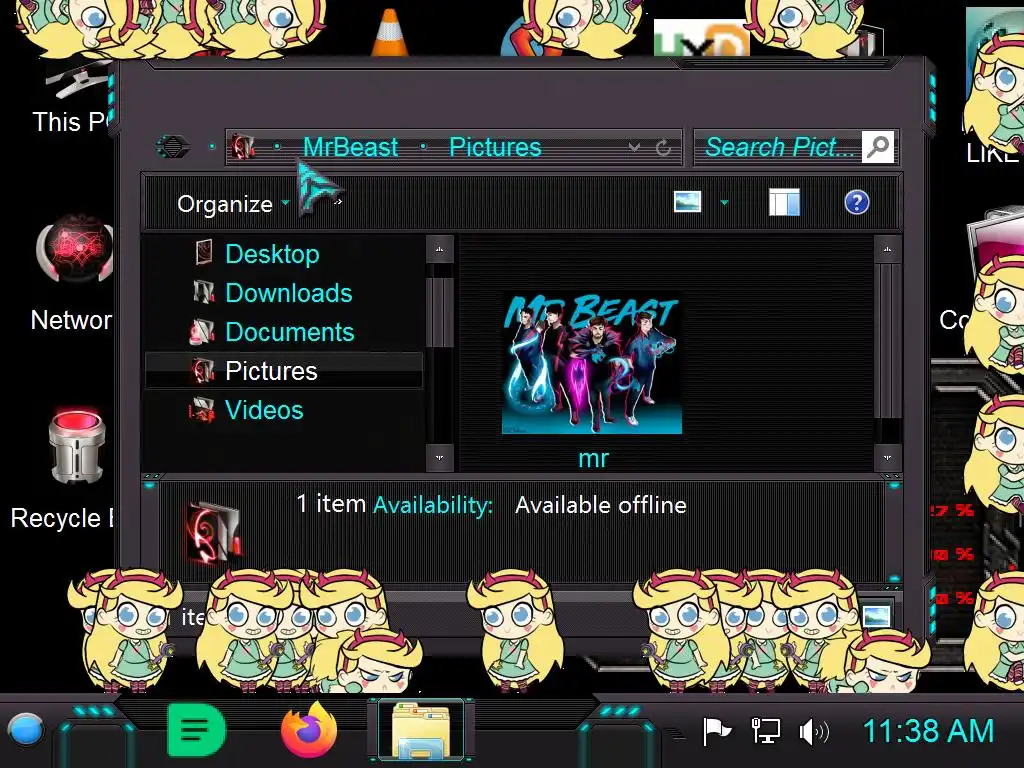Click the search magnifier button
Screen dimensions: 1024x768
878,146
